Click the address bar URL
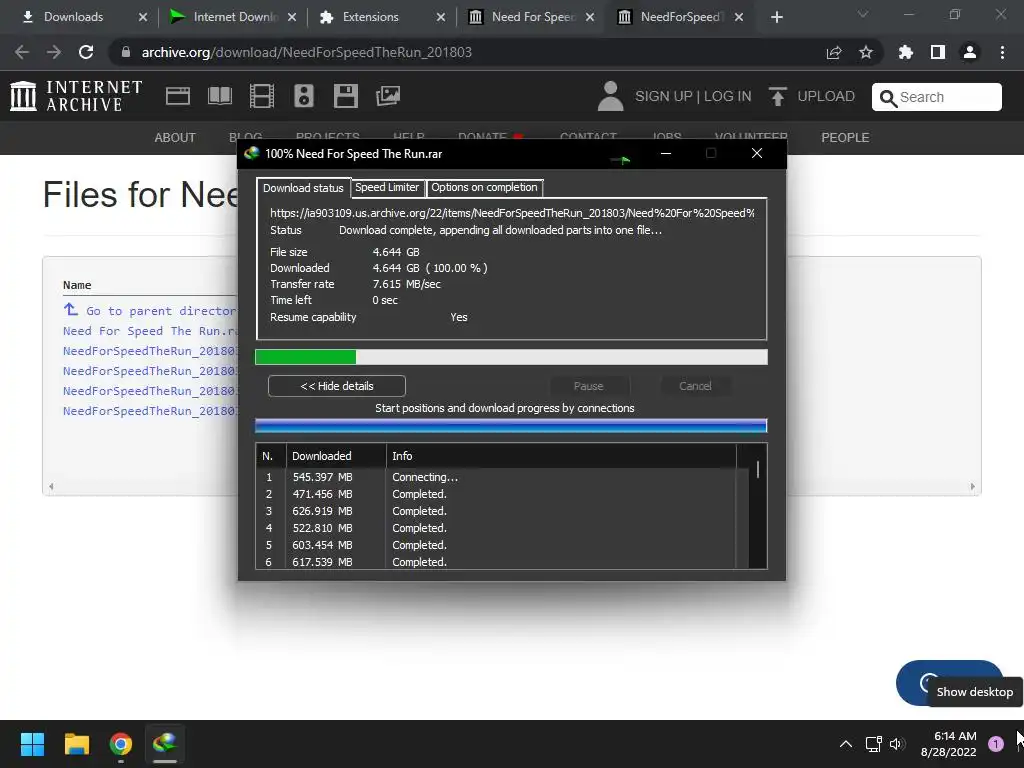The width and height of the screenshot is (1024, 768). click(x=306, y=52)
